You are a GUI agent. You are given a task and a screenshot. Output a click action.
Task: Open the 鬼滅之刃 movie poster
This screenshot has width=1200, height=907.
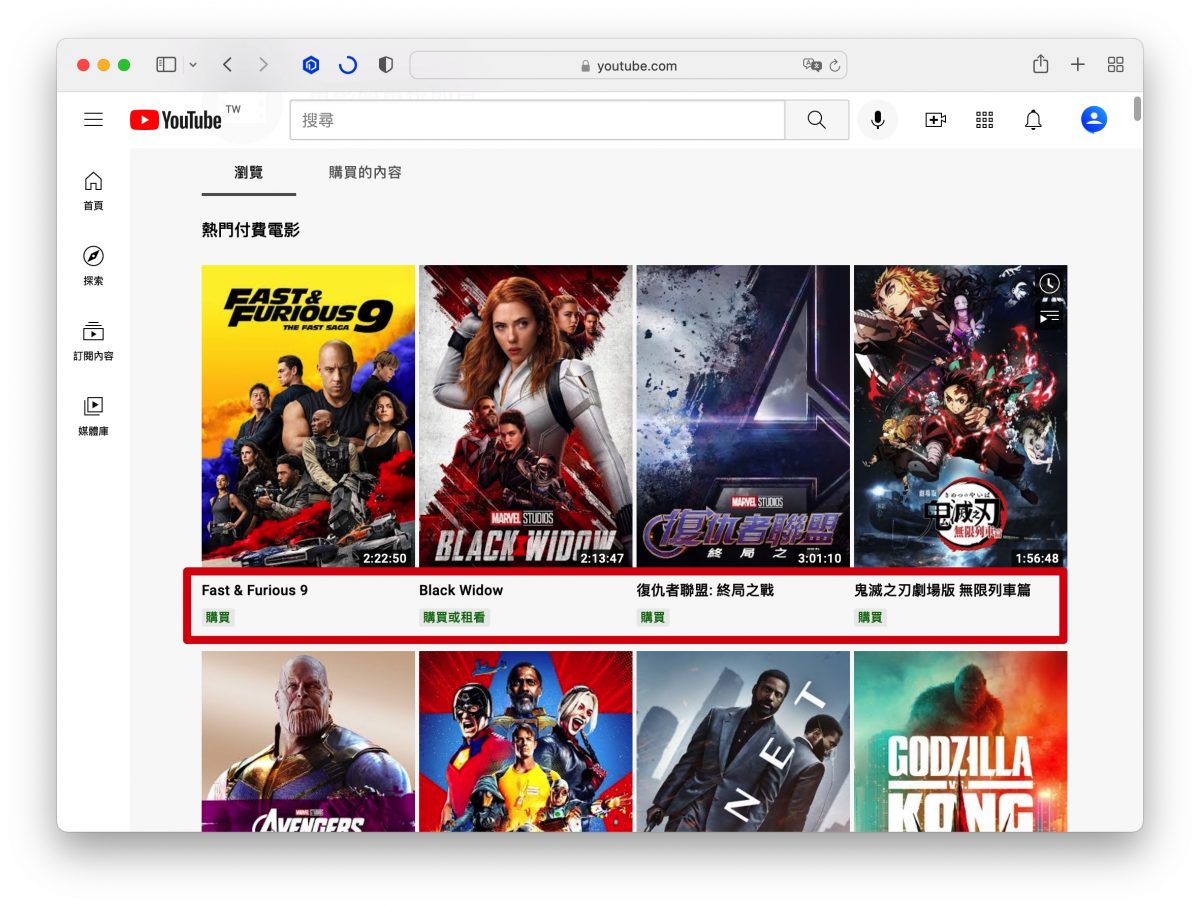960,416
